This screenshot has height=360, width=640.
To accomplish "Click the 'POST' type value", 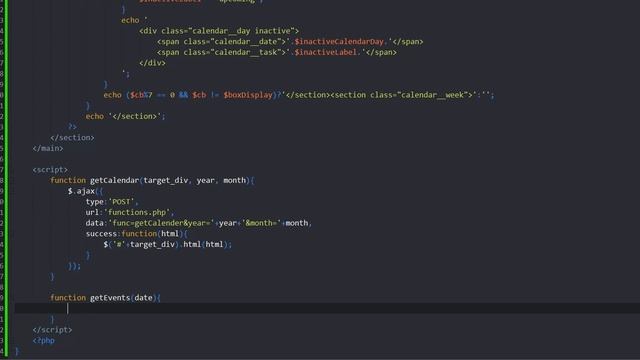I will [123, 202].
